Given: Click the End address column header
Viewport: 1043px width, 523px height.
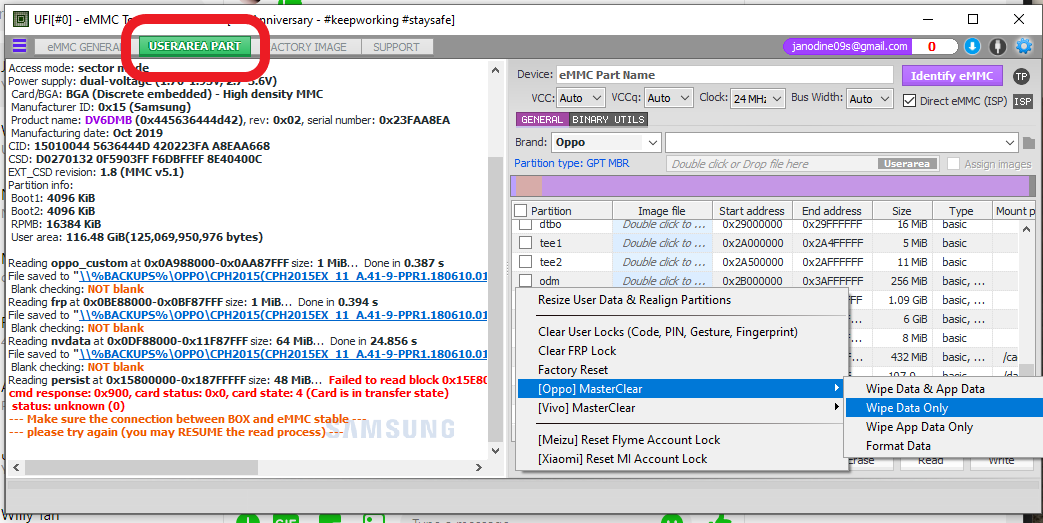Looking at the screenshot, I should point(832,211).
